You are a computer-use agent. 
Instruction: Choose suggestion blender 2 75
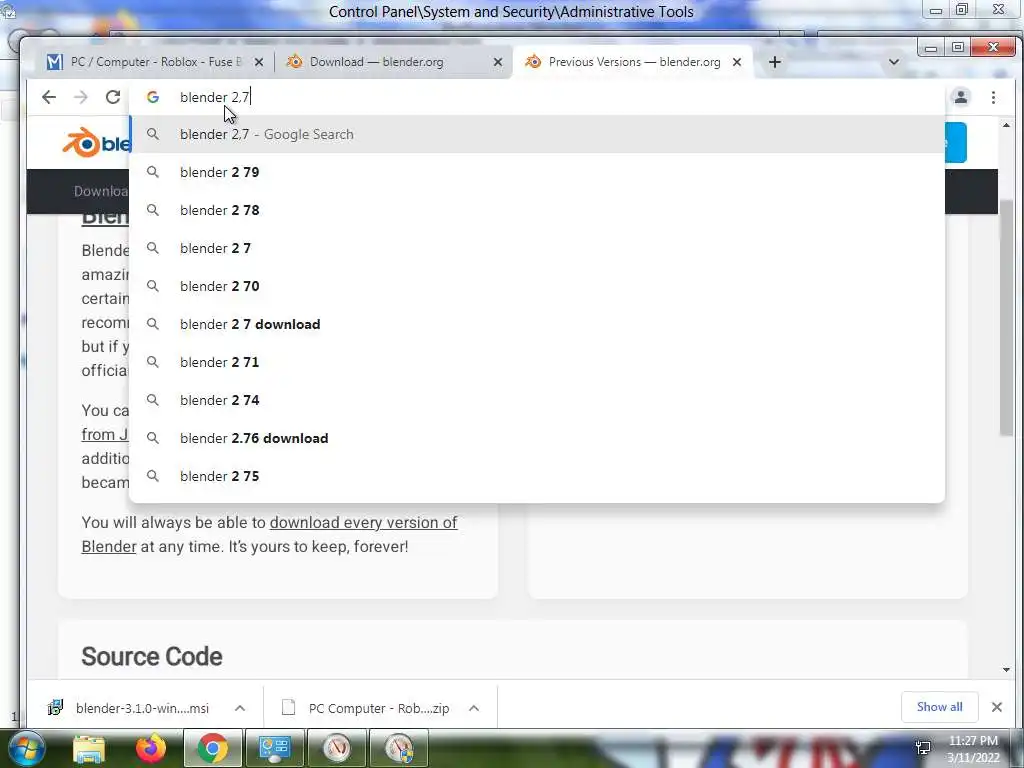click(537, 476)
